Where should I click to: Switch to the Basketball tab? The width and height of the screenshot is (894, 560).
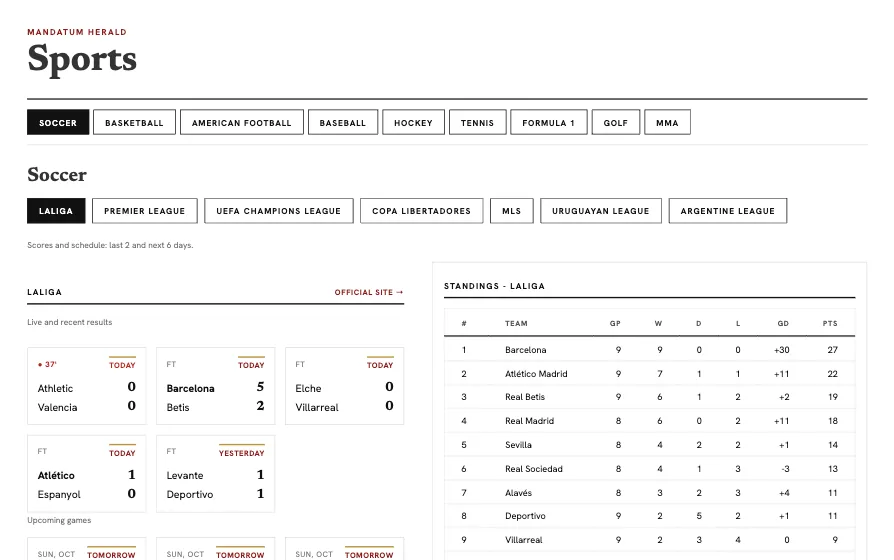point(134,122)
